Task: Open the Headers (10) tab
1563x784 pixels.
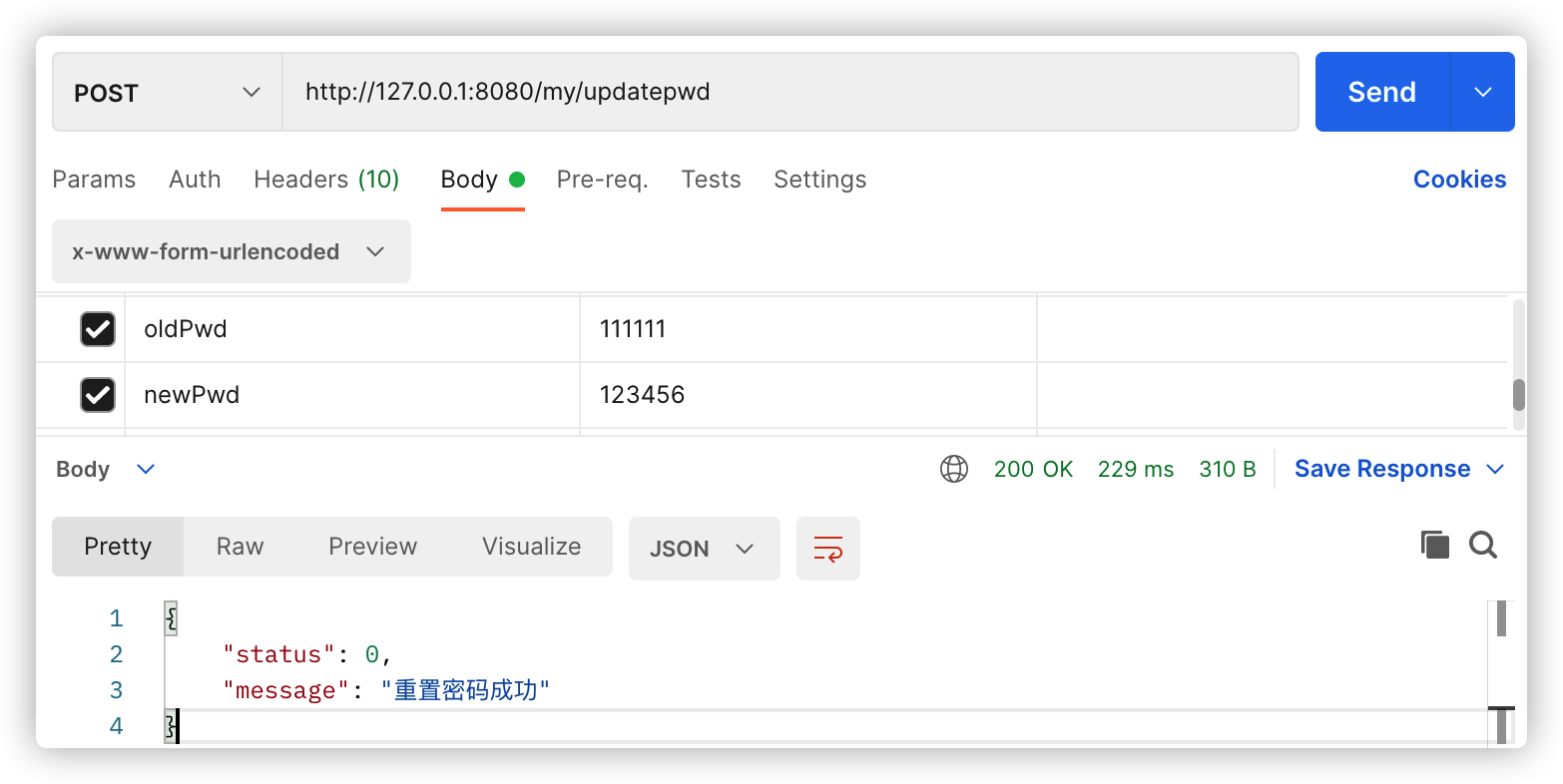Action: click(326, 180)
